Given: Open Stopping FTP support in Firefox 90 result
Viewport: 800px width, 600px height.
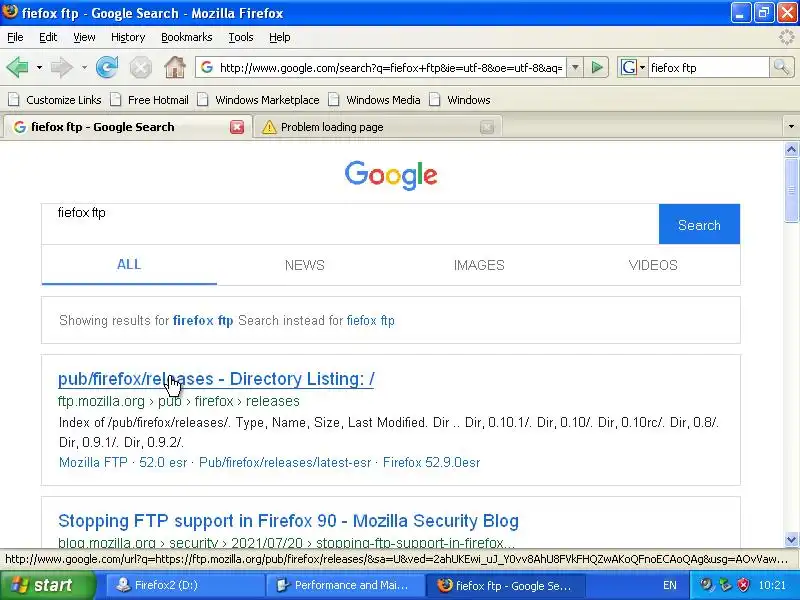Looking at the screenshot, I should [288, 521].
